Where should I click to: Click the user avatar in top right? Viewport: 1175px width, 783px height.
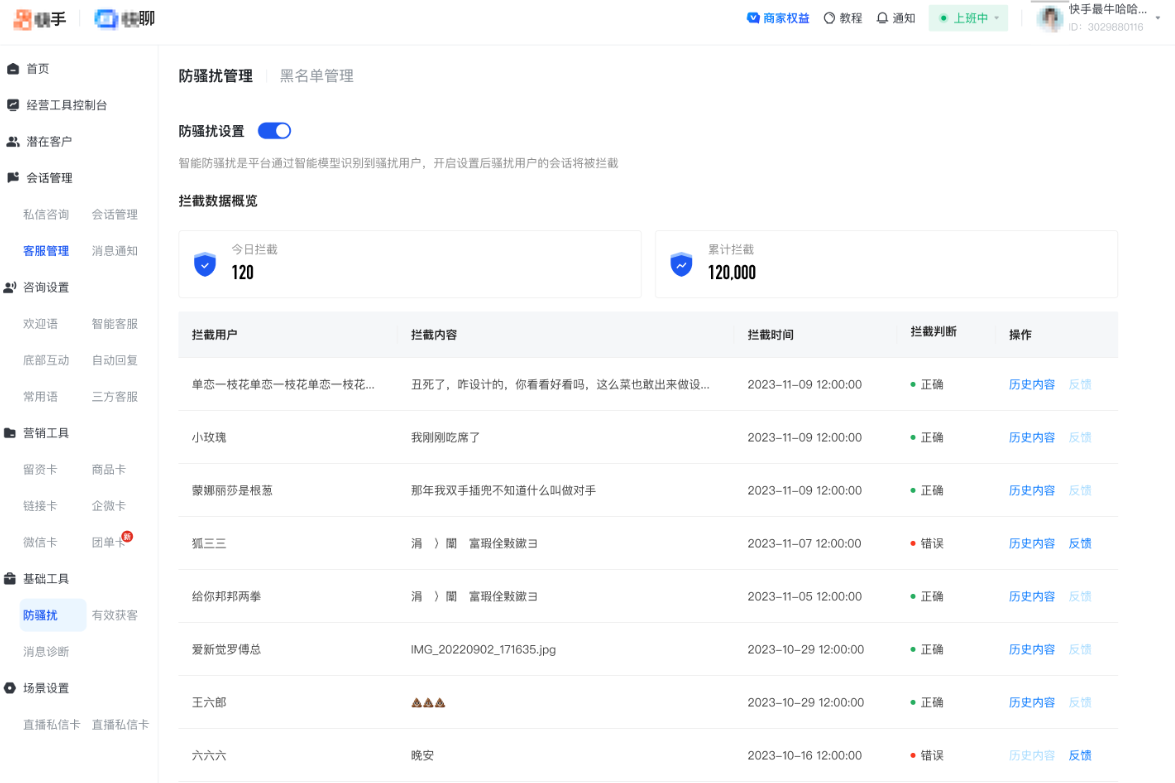coord(1050,17)
